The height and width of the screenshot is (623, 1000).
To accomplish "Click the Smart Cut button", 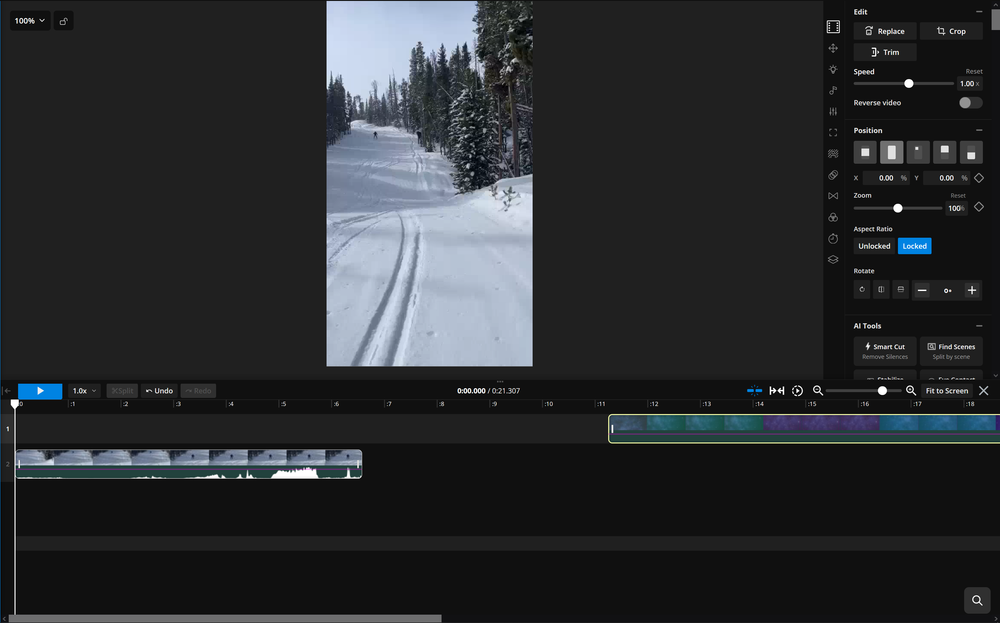I will pyautogui.click(x=884, y=351).
